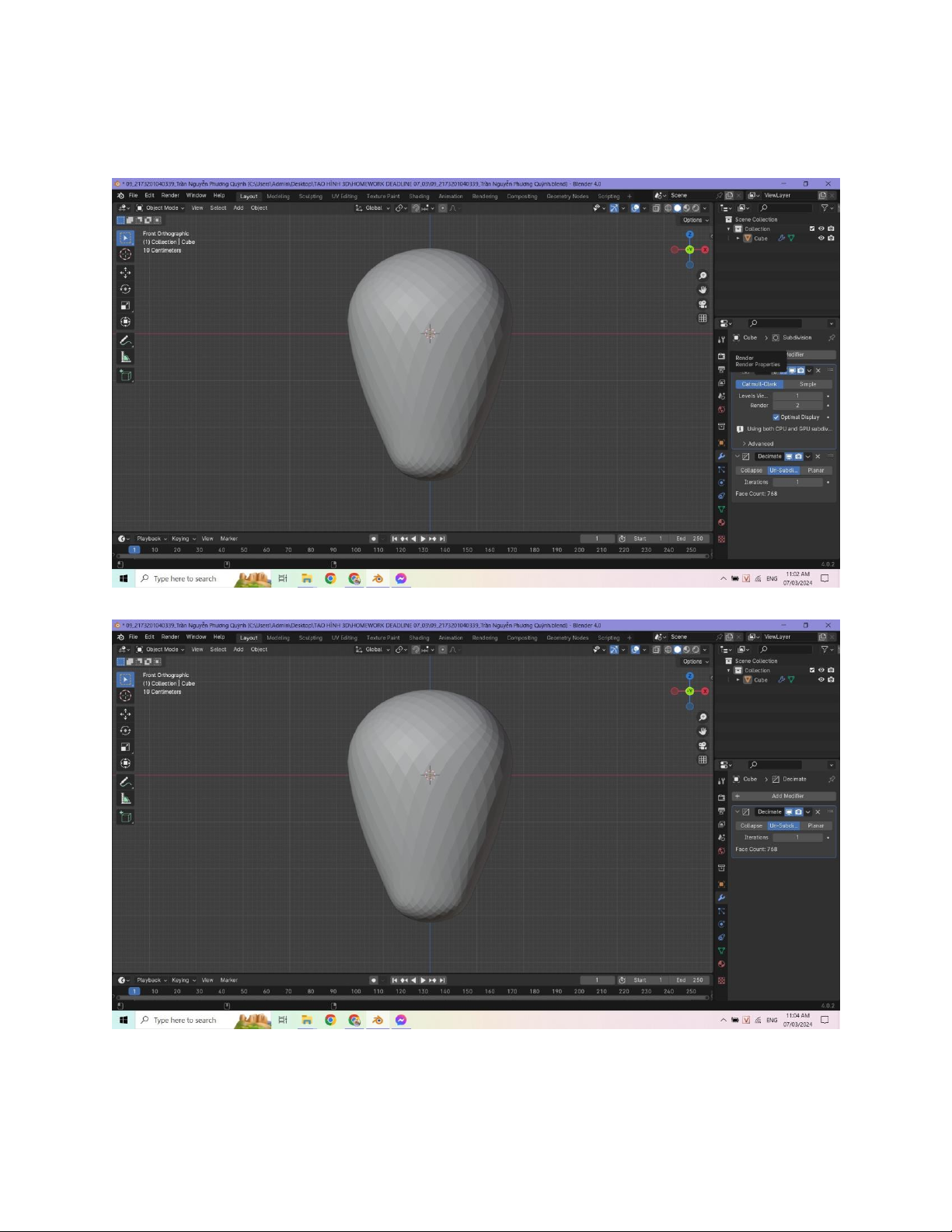Open the Sculpting workspace tab in the upper window
The height and width of the screenshot is (1232, 952).
(310, 196)
